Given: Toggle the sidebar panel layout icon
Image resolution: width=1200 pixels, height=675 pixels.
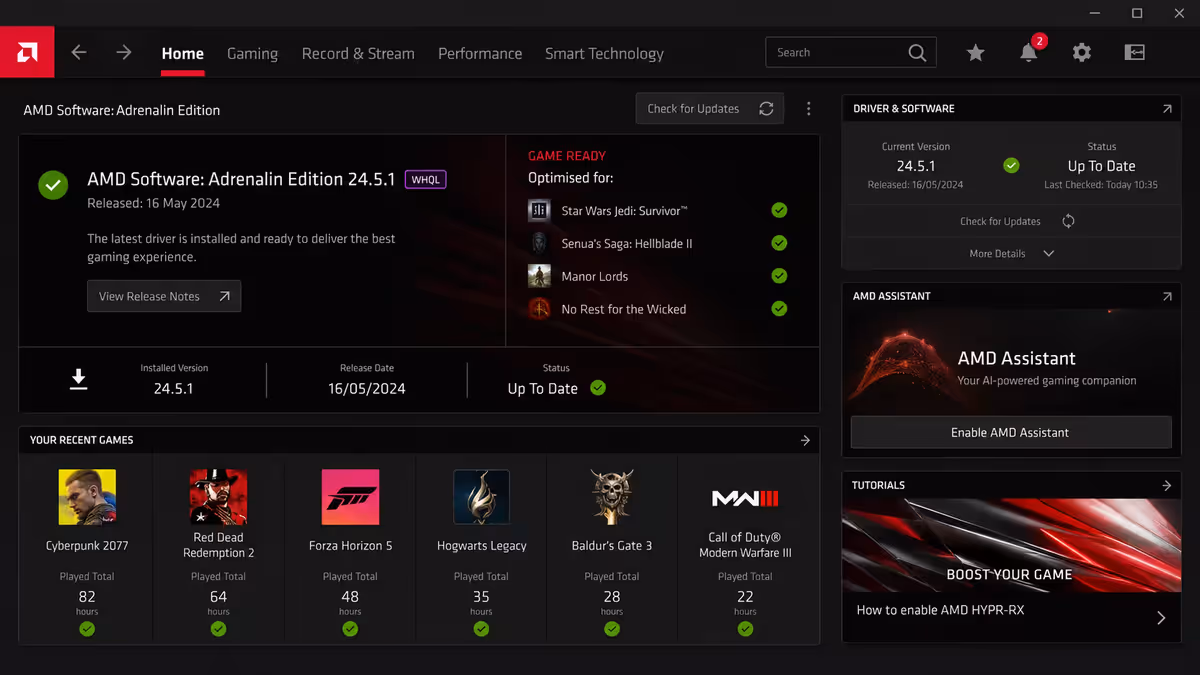Looking at the screenshot, I should [x=1134, y=53].
